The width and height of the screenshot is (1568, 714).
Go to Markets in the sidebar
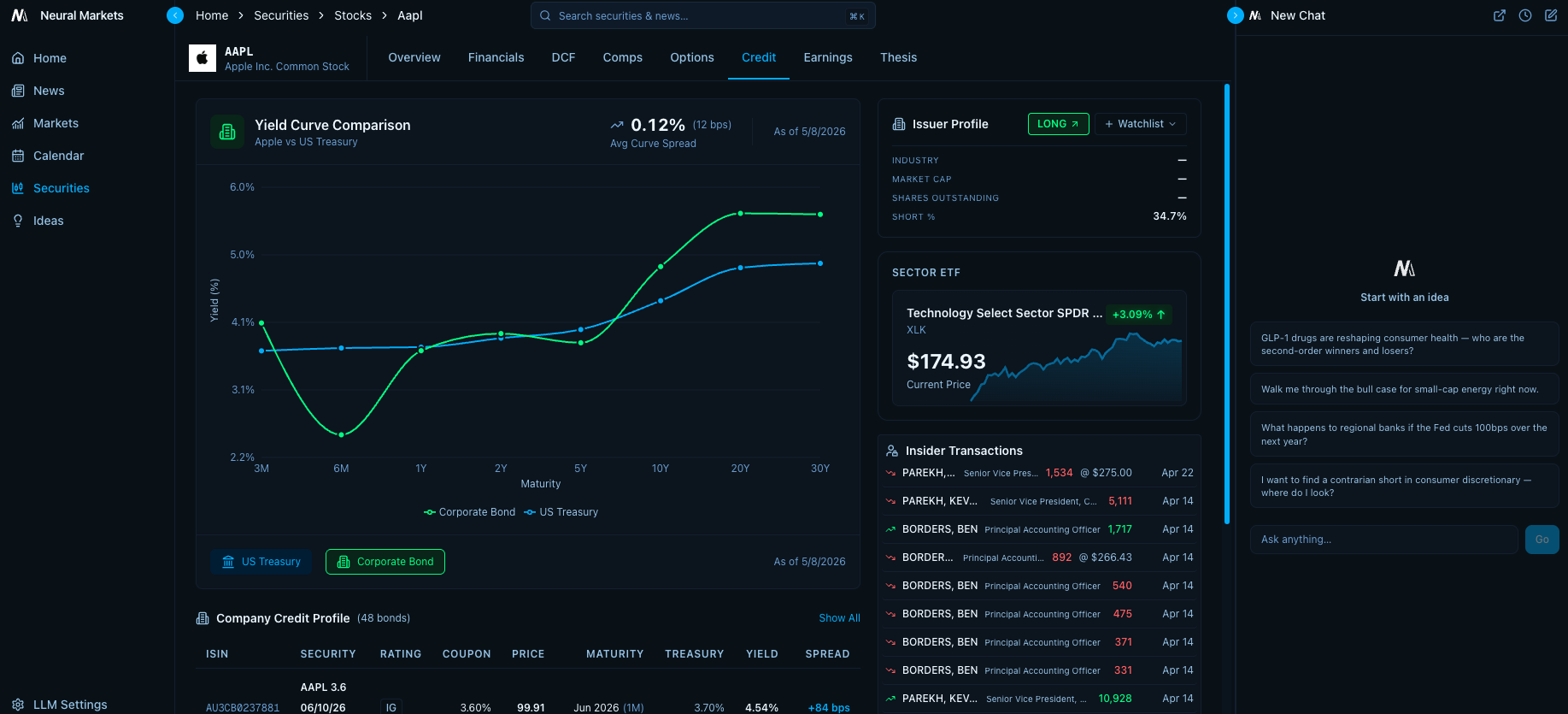(56, 123)
